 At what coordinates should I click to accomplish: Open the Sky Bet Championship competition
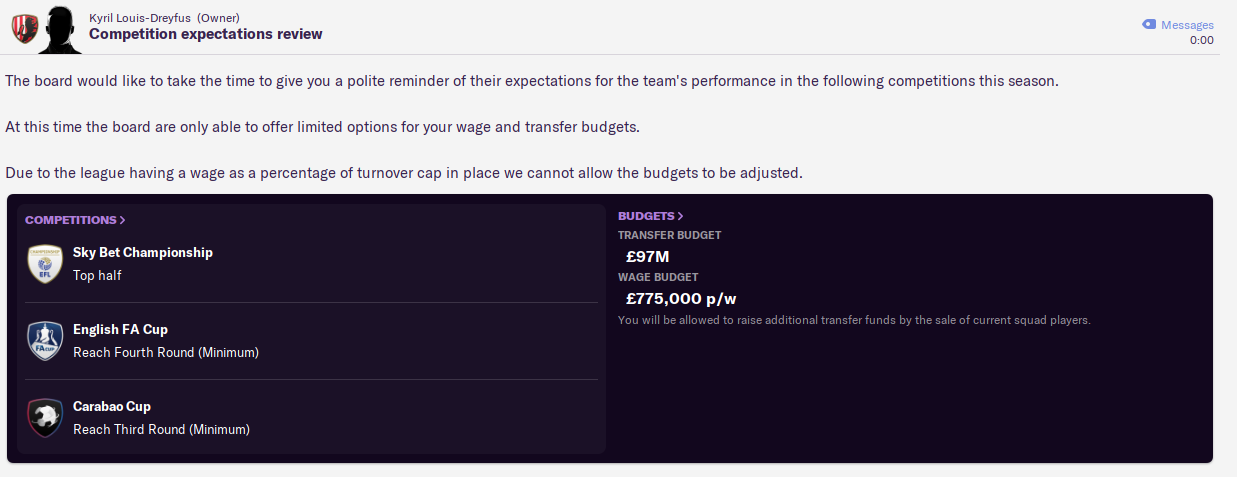(x=143, y=253)
